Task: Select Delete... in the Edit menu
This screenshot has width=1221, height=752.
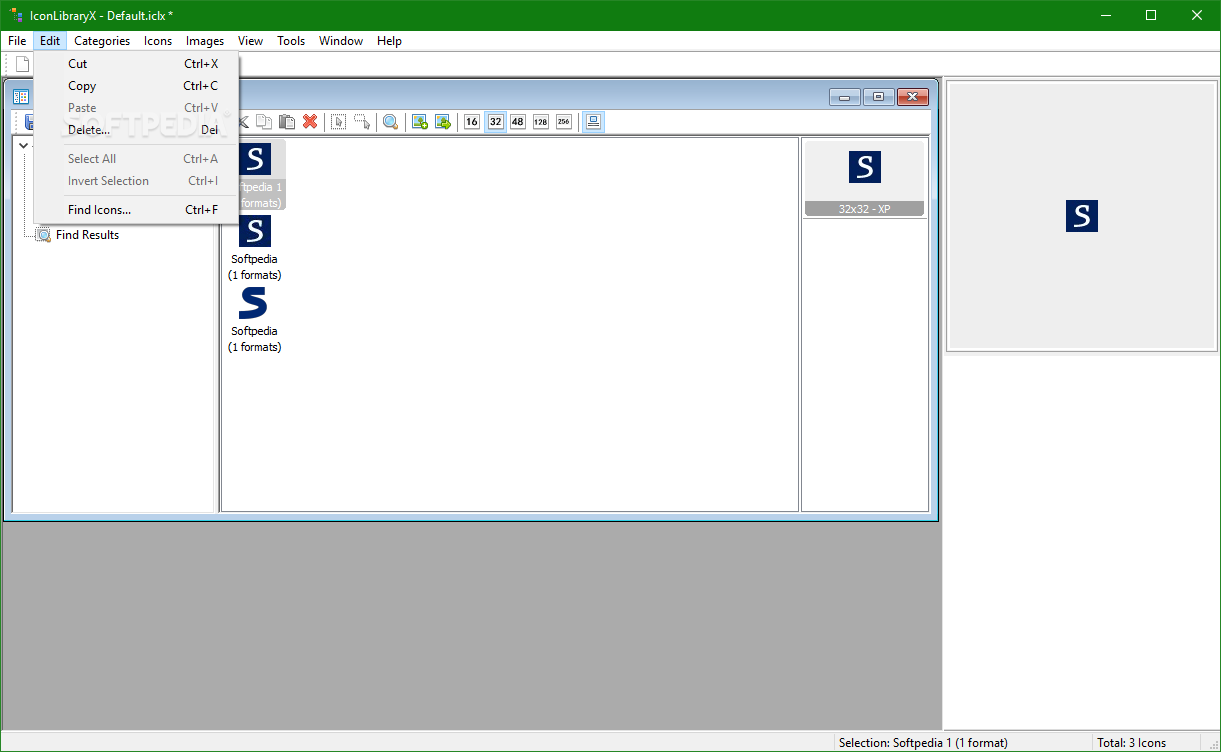Action: [x=137, y=130]
